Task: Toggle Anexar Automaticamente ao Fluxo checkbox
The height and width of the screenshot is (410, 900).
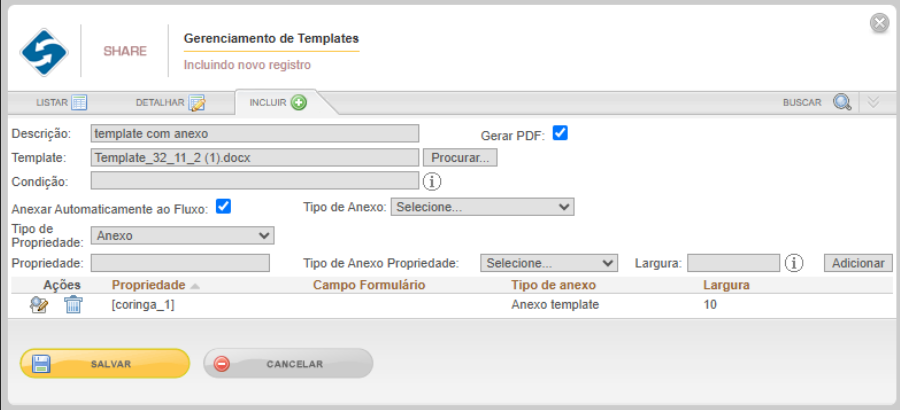Action: 223,206
